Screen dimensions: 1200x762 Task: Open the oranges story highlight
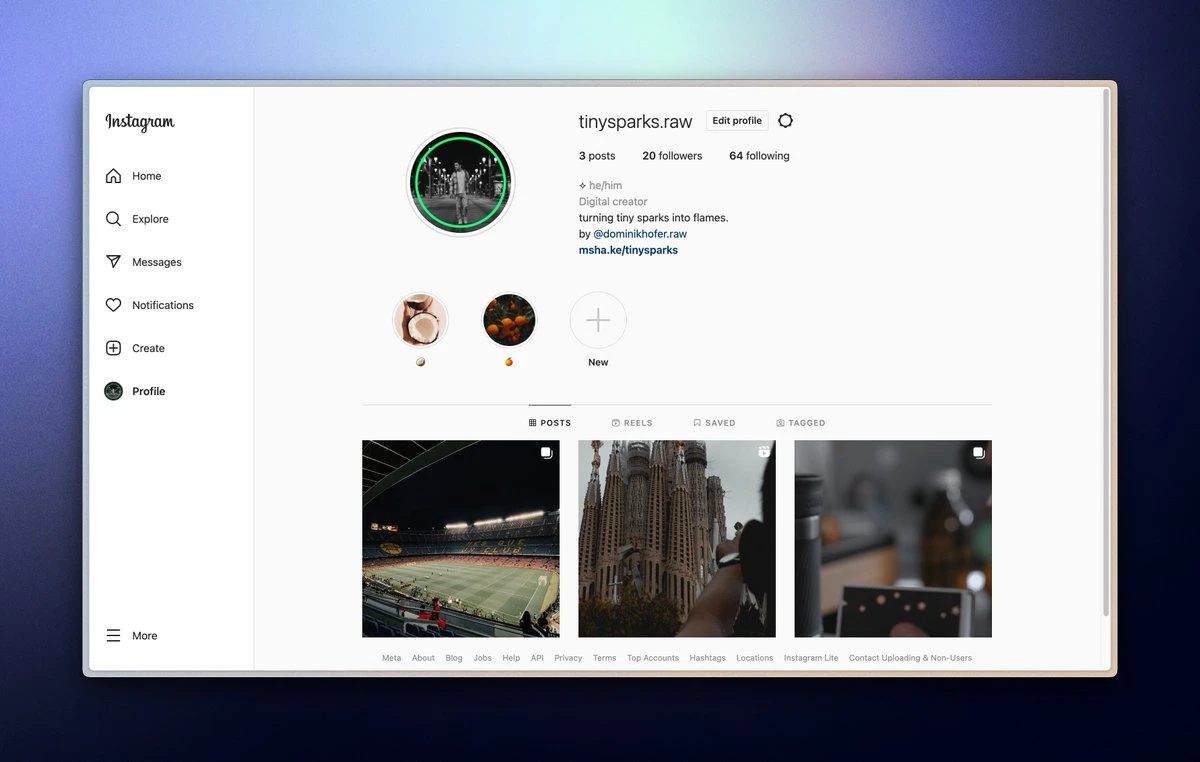tap(509, 320)
